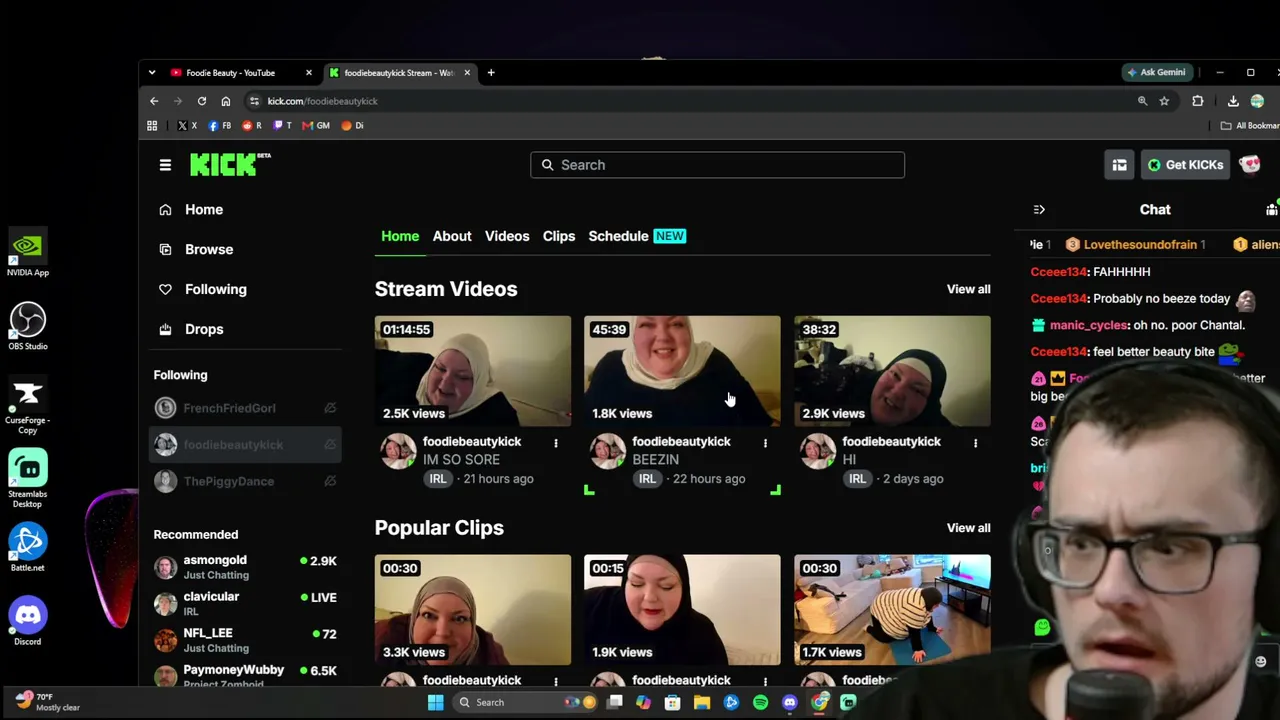Switch to the Videos tab
The image size is (1280, 720).
click(507, 236)
